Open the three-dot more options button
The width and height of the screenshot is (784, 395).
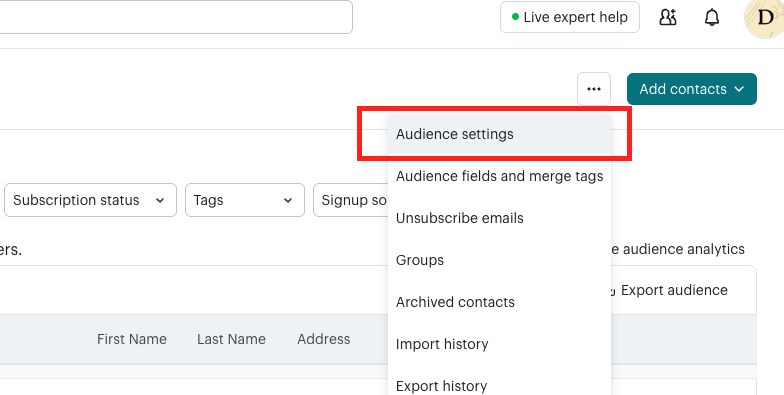pyautogui.click(x=594, y=89)
